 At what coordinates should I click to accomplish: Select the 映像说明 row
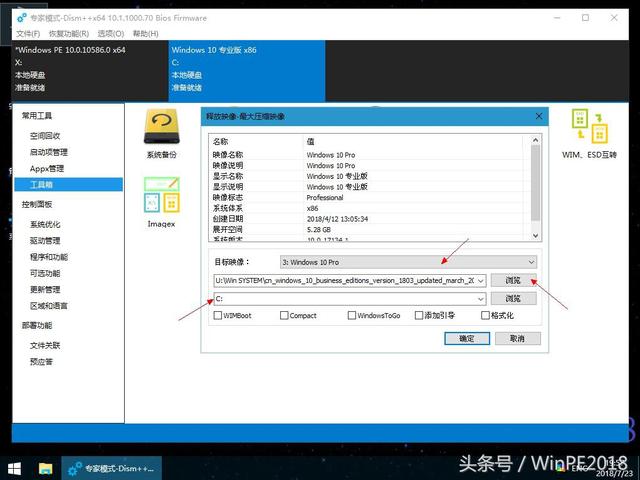(x=369, y=166)
